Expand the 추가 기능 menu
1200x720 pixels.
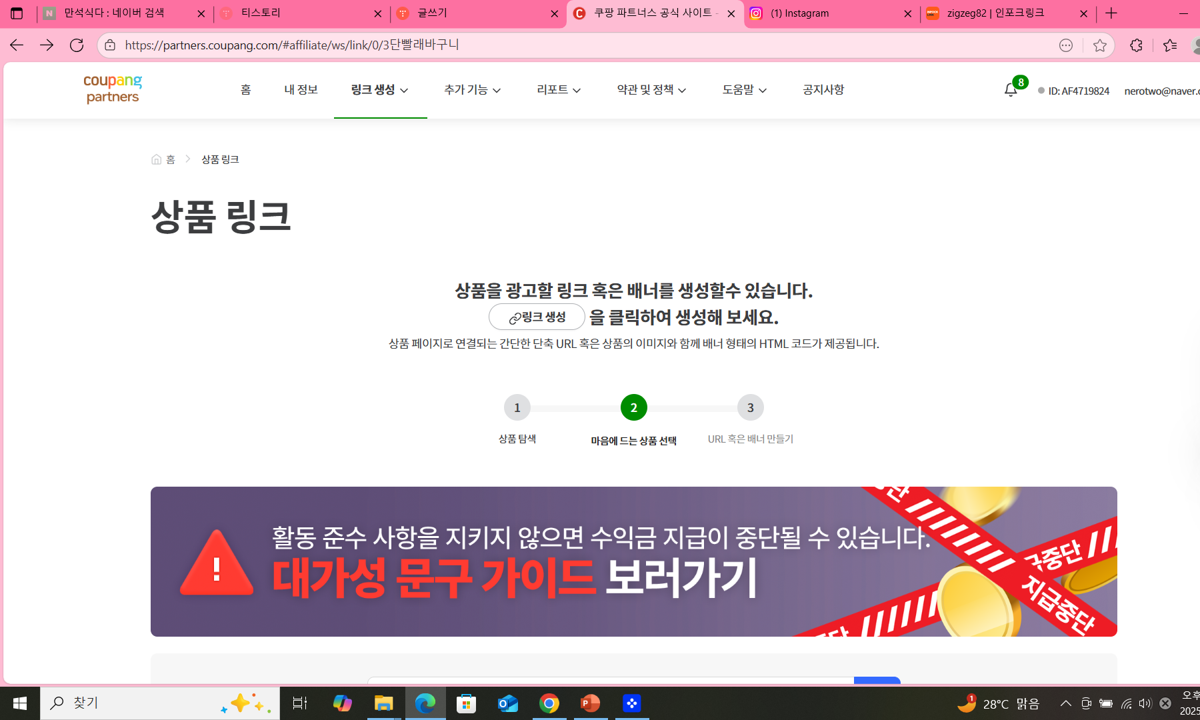472,90
